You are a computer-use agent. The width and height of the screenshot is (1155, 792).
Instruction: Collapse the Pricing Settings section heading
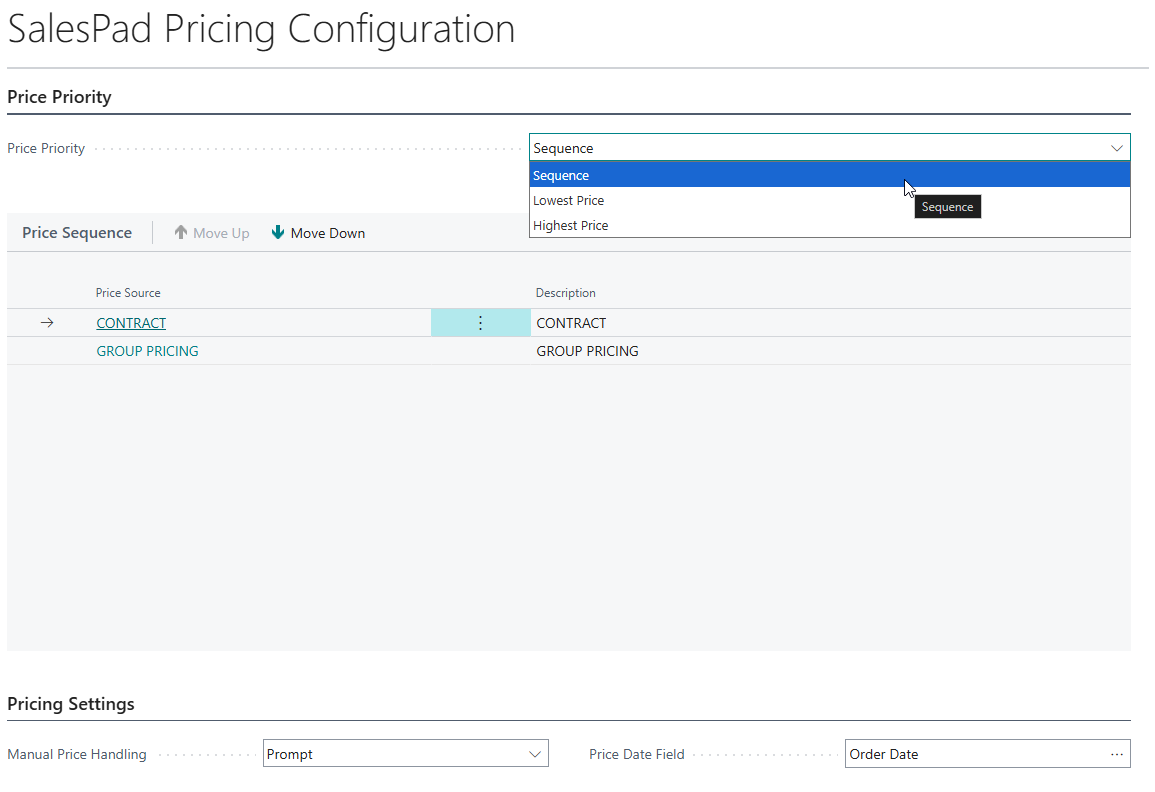click(71, 704)
